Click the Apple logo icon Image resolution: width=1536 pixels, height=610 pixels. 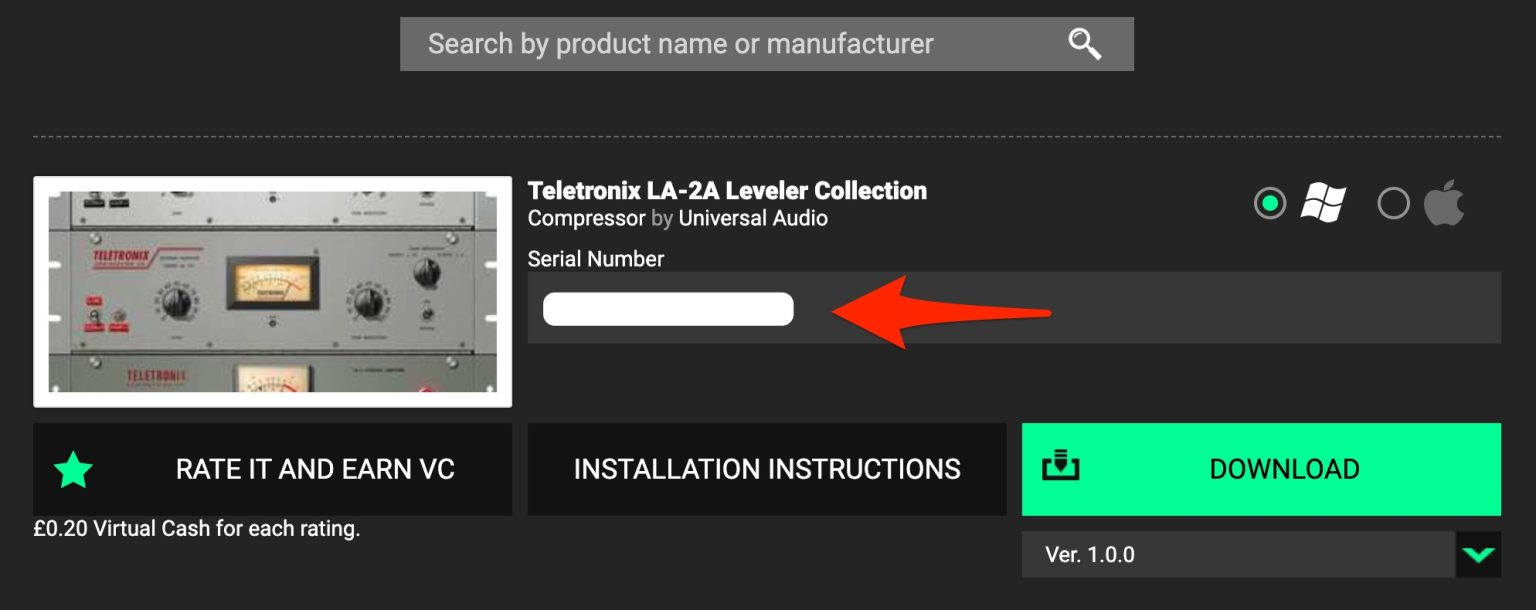[x=1444, y=204]
